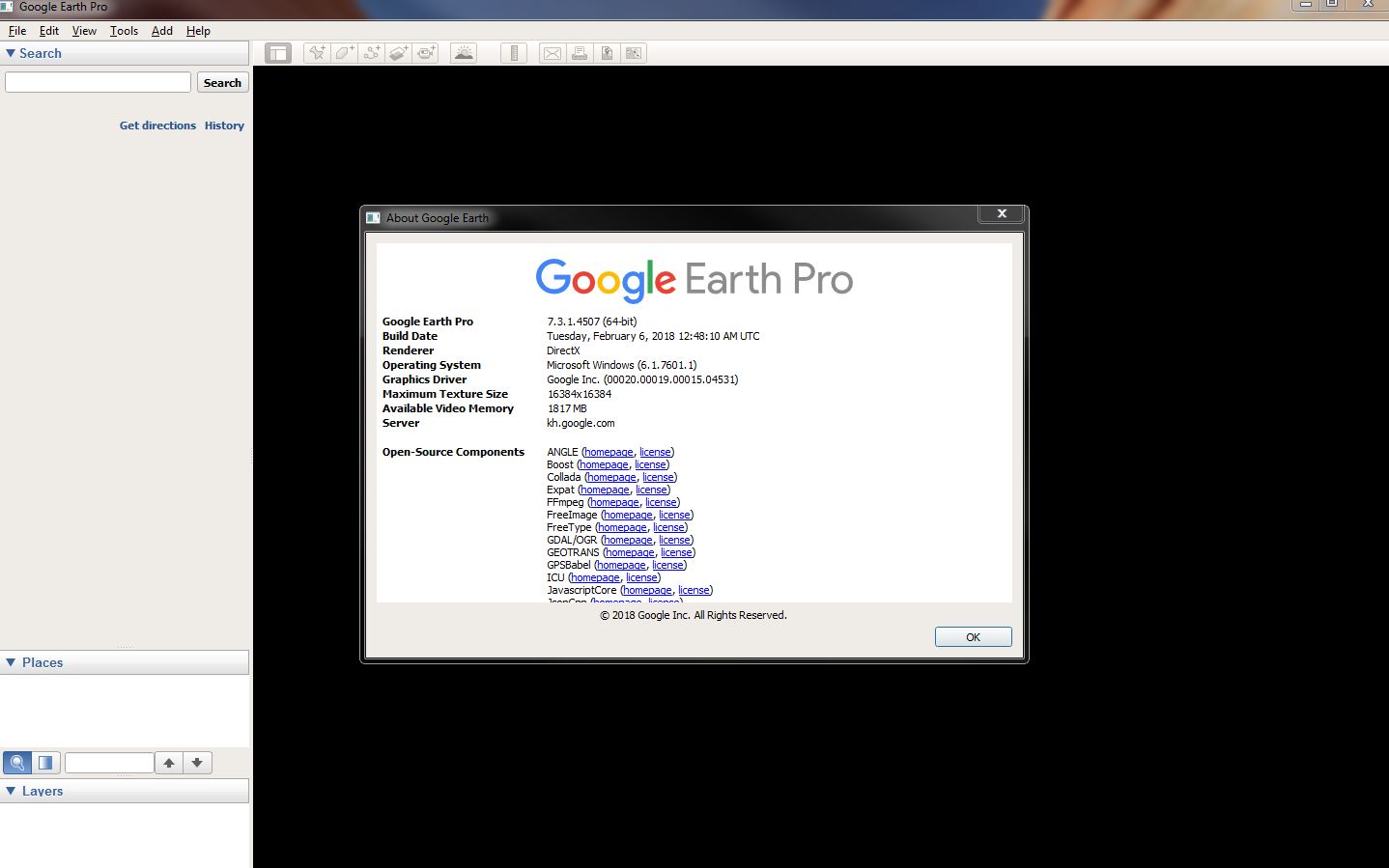Screen dimensions: 1389x868
Task: Open the FFmpeg homepage link
Action: click(x=614, y=502)
